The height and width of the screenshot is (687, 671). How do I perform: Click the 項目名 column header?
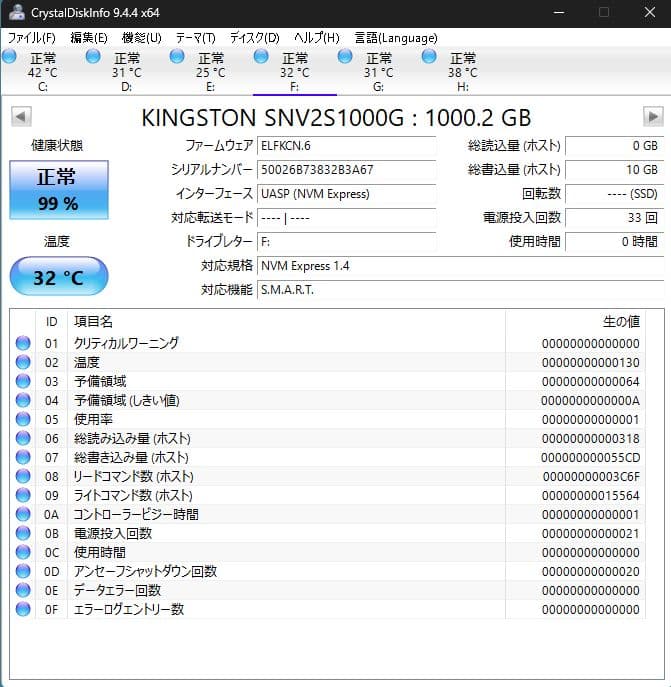[93, 322]
